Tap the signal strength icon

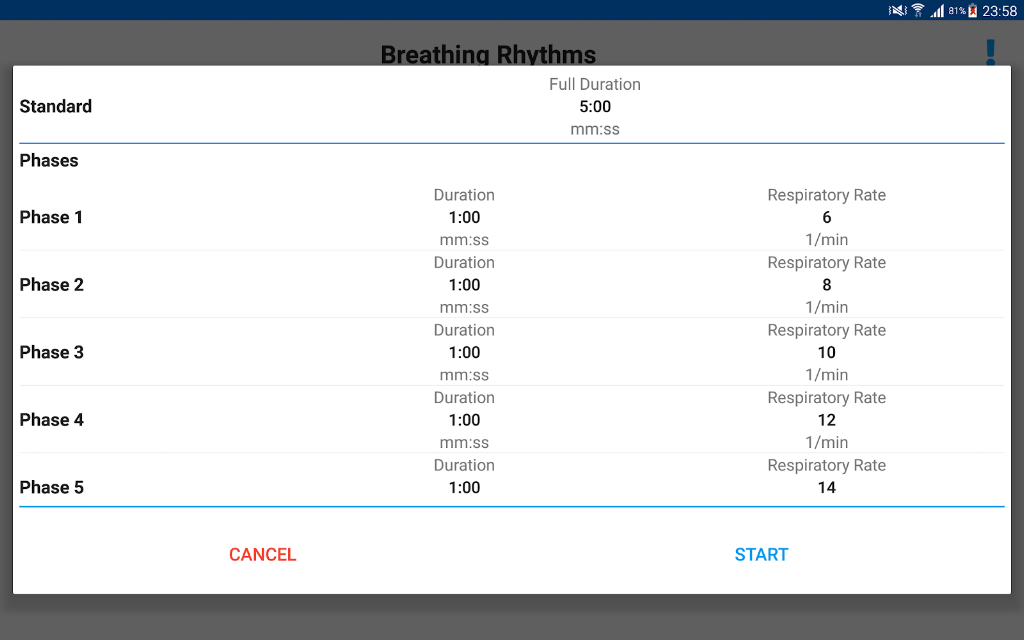point(938,10)
